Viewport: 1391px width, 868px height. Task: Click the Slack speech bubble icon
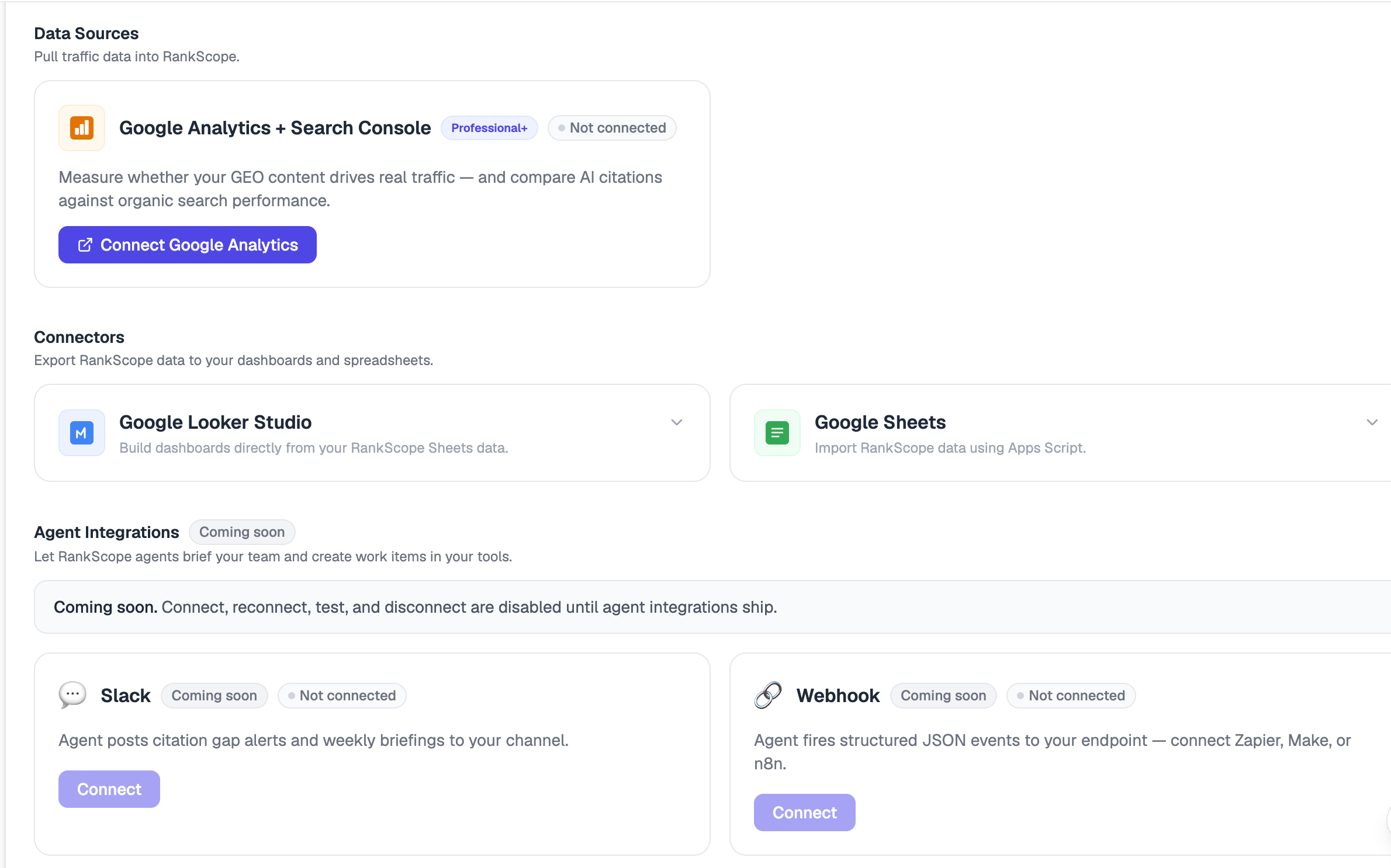[x=72, y=695]
